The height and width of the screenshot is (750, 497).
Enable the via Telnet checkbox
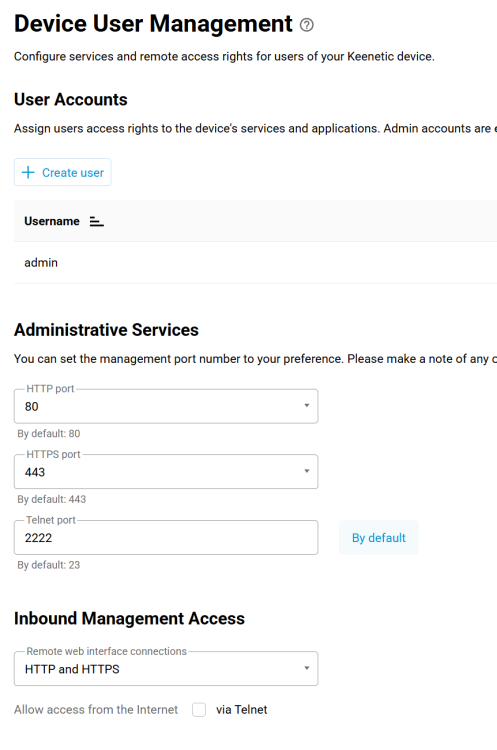[x=199, y=710]
